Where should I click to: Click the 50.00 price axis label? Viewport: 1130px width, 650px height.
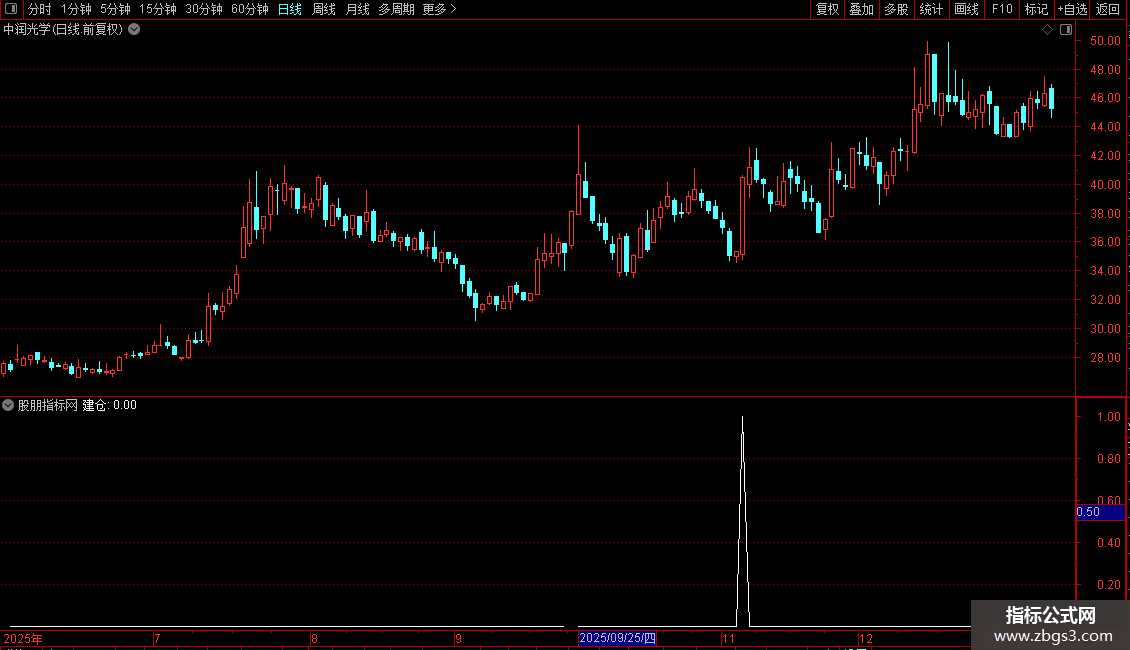(x=1105, y=41)
